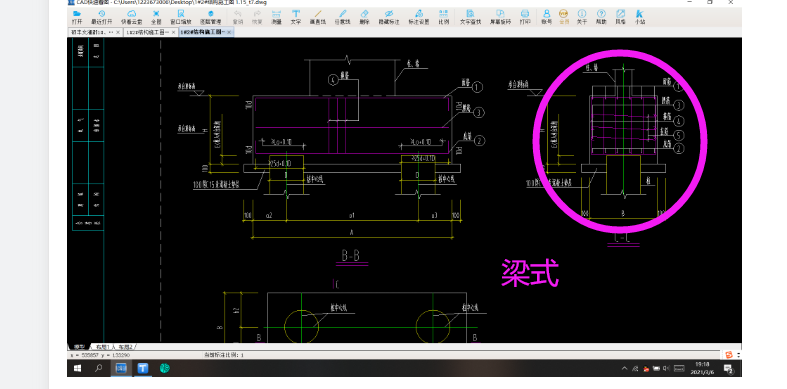
Task: Open 最近打开 recent files list
Action: point(101,17)
